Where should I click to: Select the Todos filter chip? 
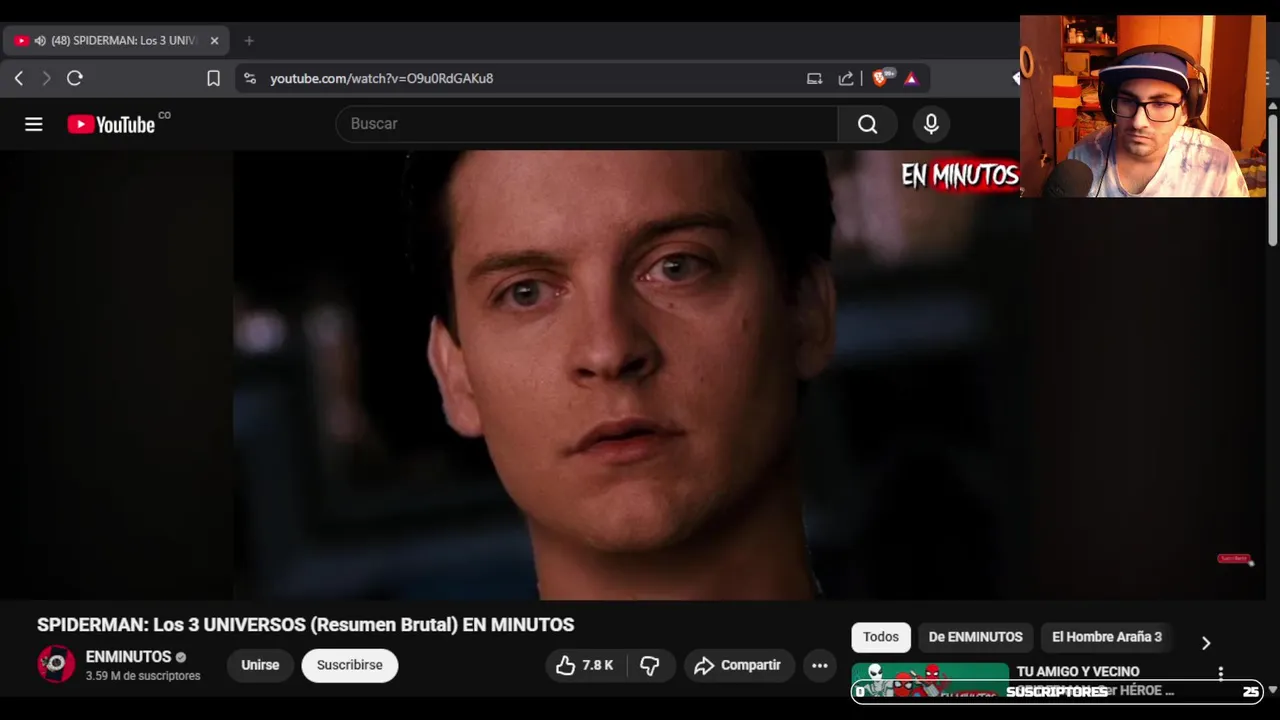[x=881, y=637]
